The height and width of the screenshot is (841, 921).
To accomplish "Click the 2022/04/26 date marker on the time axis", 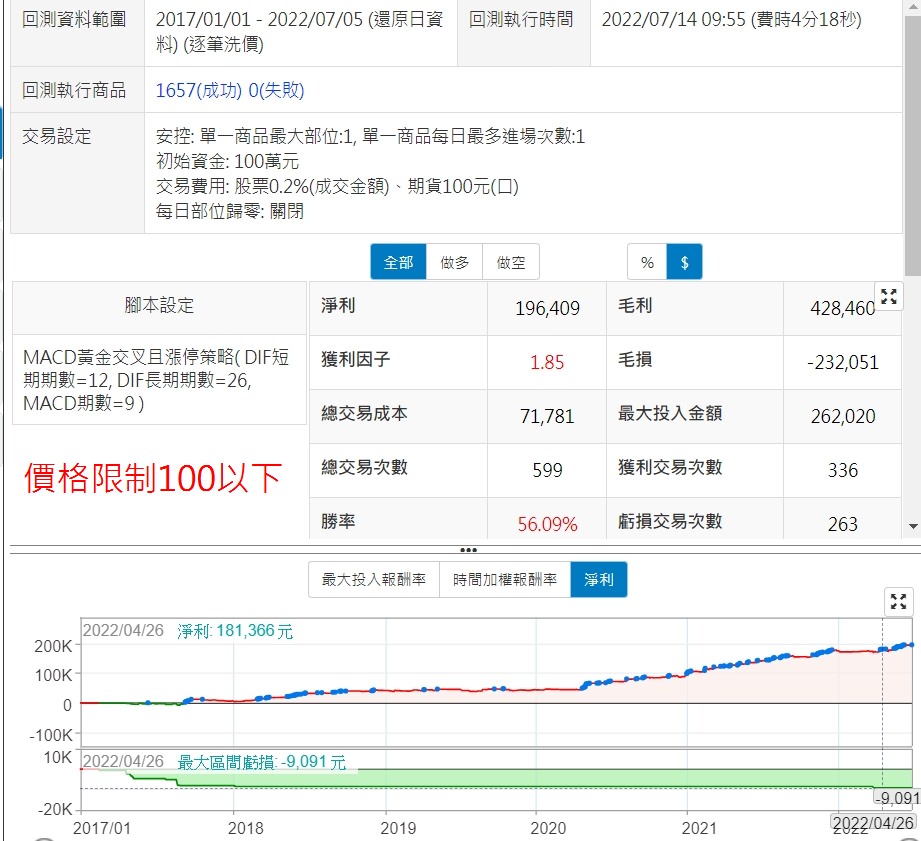I will [x=874, y=824].
